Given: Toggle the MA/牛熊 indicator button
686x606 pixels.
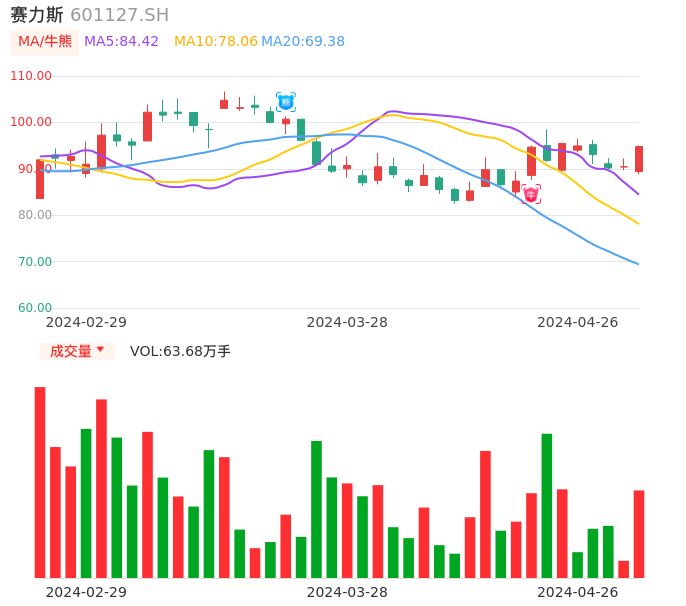Looking at the screenshot, I should 45,42.
